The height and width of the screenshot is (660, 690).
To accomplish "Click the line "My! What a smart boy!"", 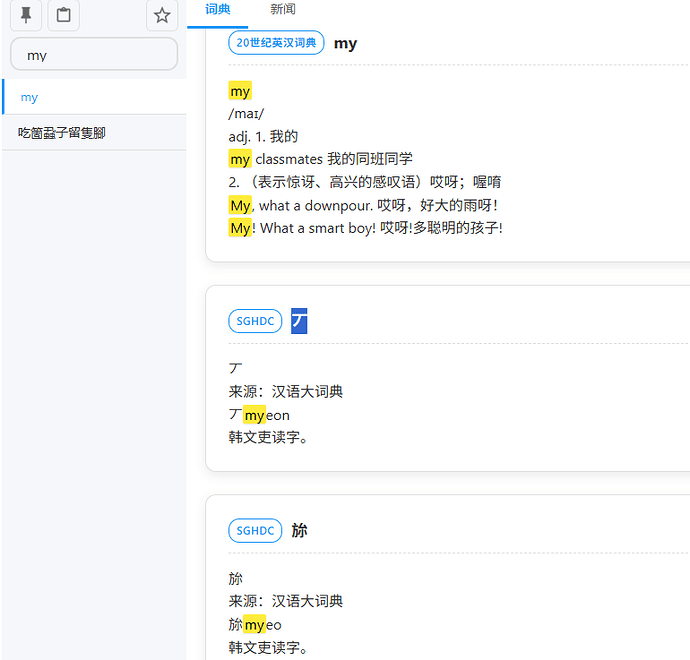I will point(365,228).
